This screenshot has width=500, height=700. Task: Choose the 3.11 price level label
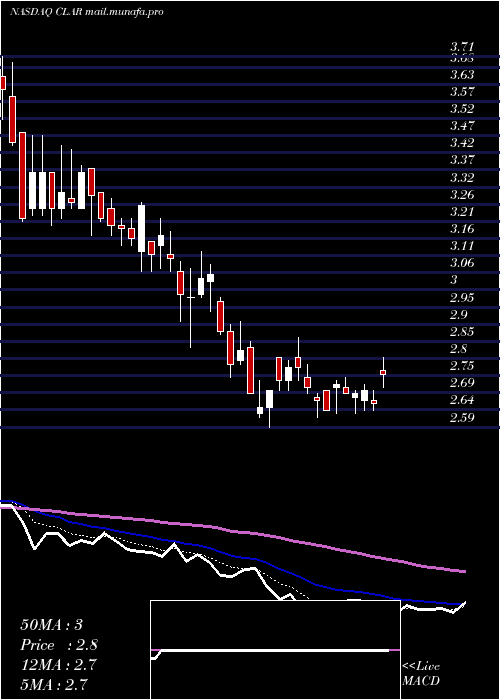(x=462, y=246)
